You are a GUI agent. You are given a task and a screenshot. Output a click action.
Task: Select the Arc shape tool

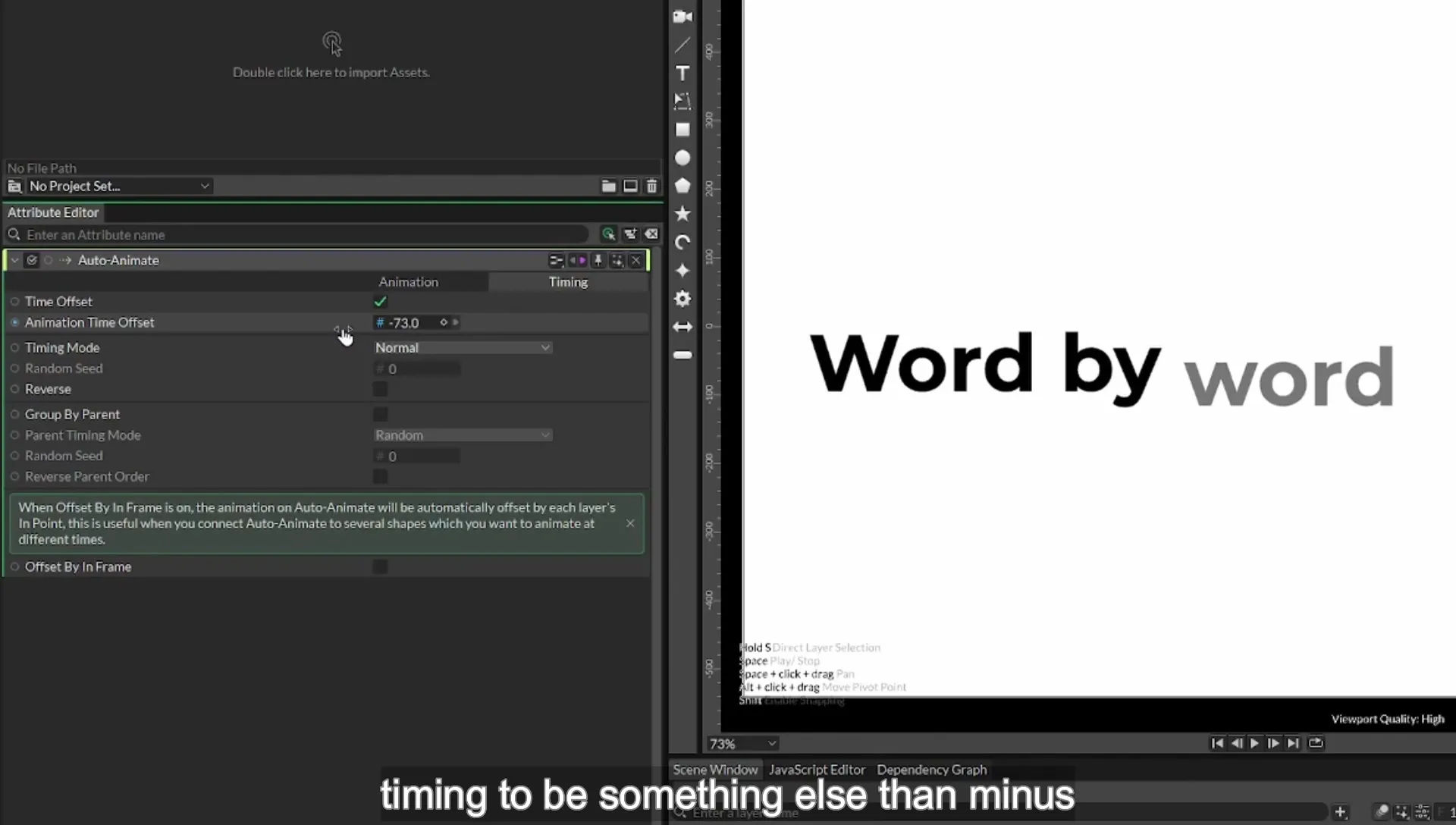[x=682, y=243]
